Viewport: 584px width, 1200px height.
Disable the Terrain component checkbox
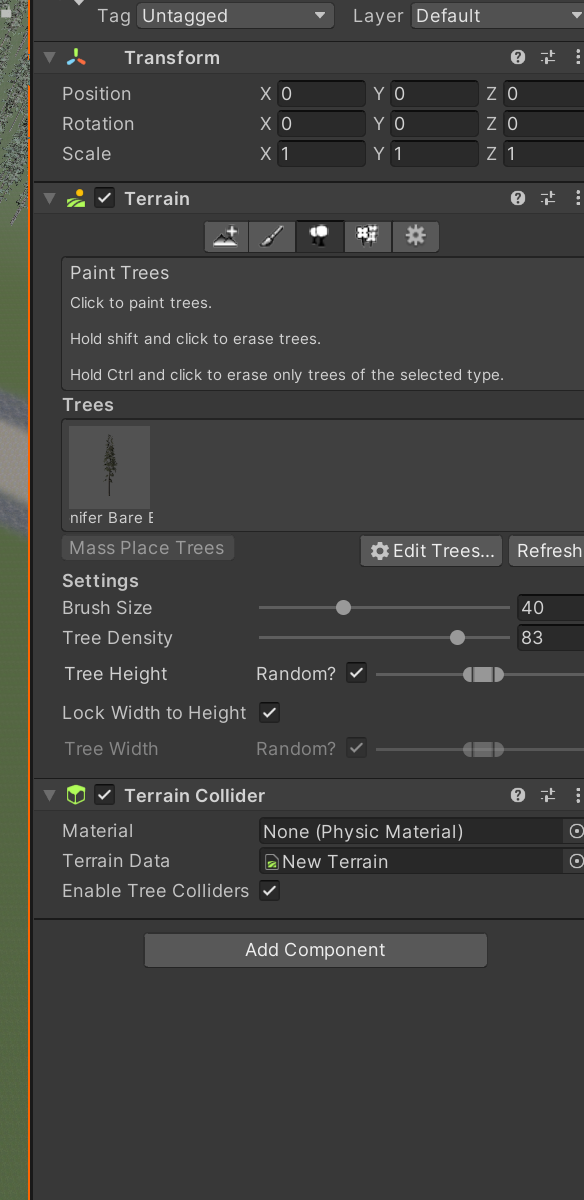pos(104,198)
